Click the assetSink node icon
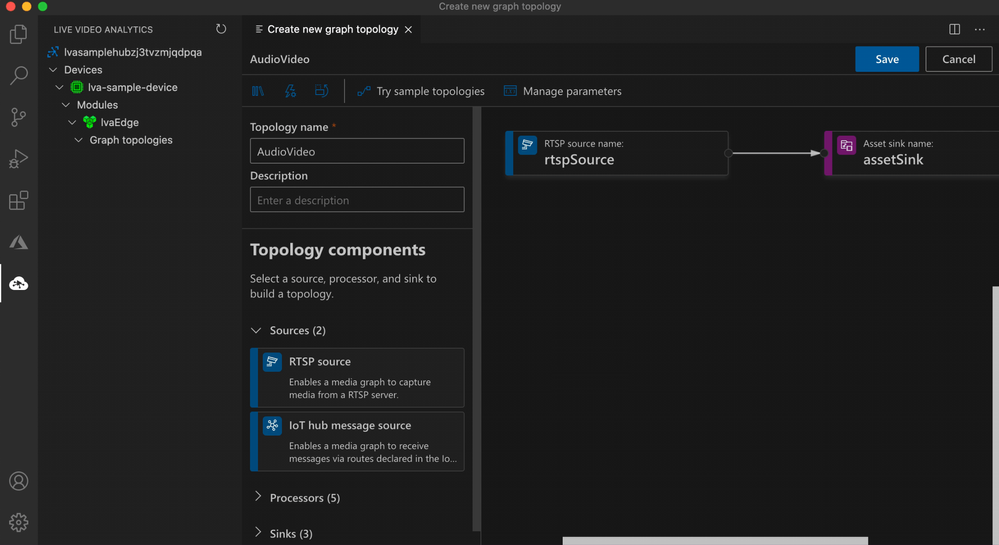The height and width of the screenshot is (545, 999). [x=846, y=145]
